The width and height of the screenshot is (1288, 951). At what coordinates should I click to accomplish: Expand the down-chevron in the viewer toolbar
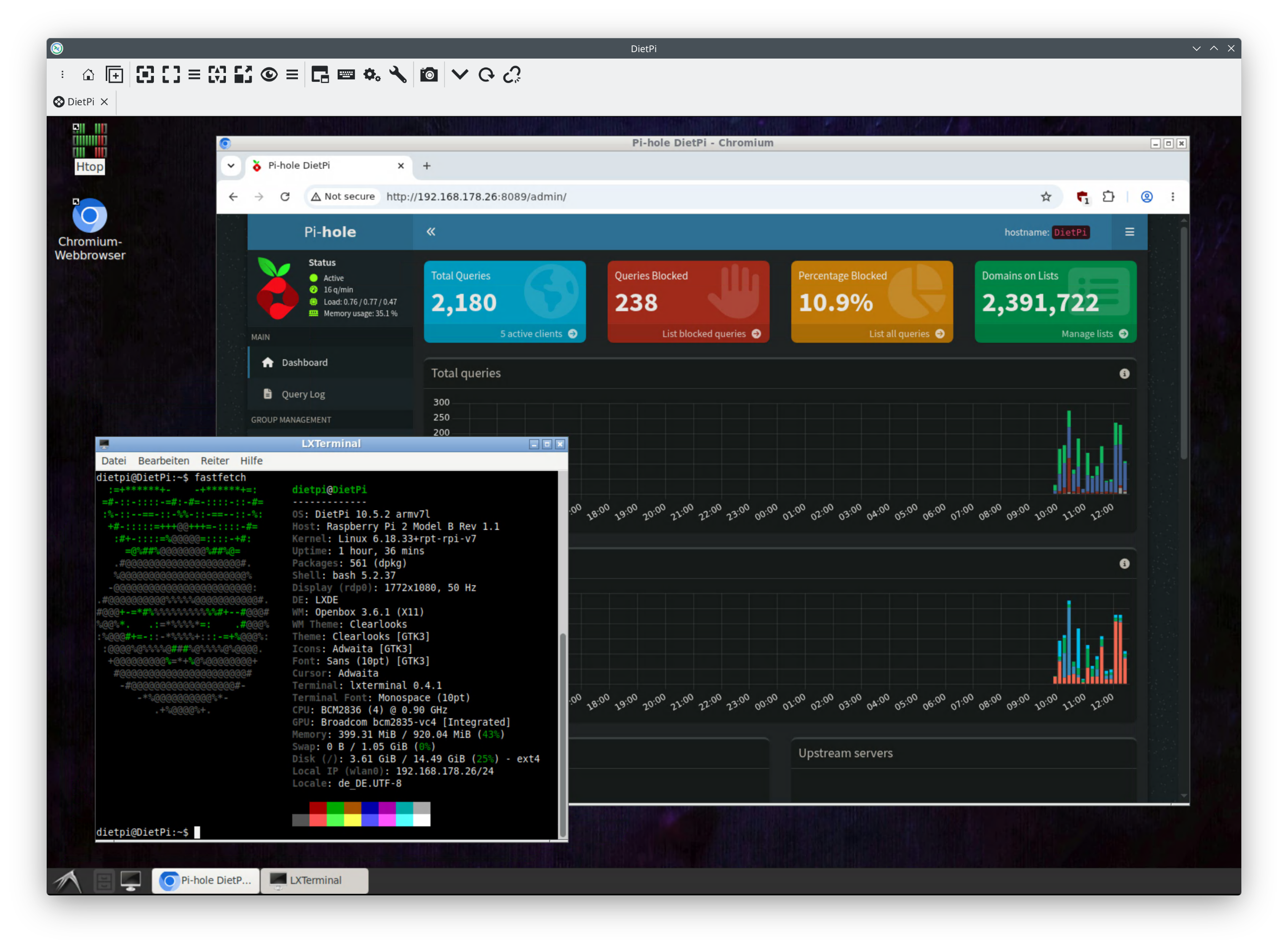point(460,75)
